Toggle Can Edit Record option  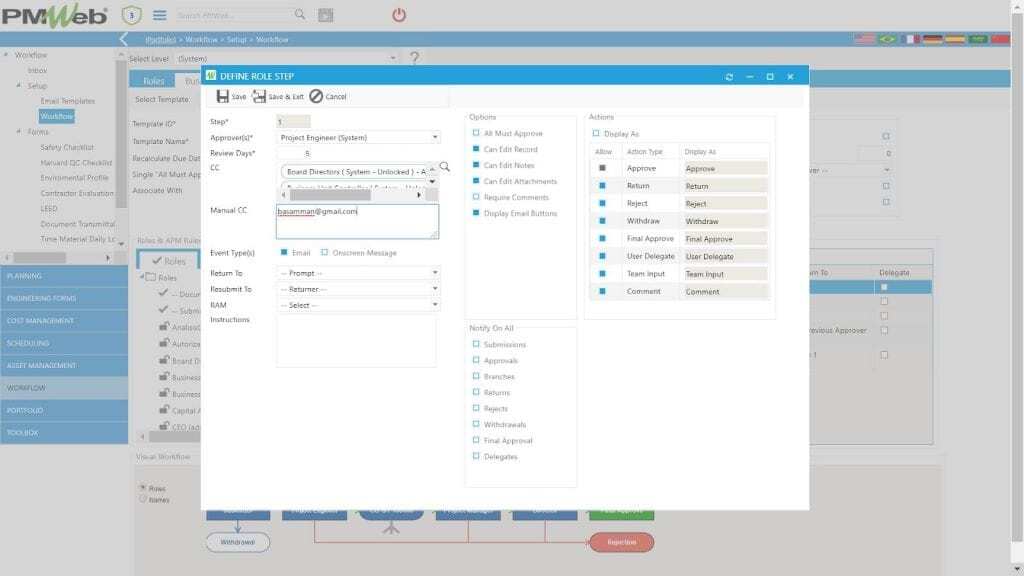point(475,149)
